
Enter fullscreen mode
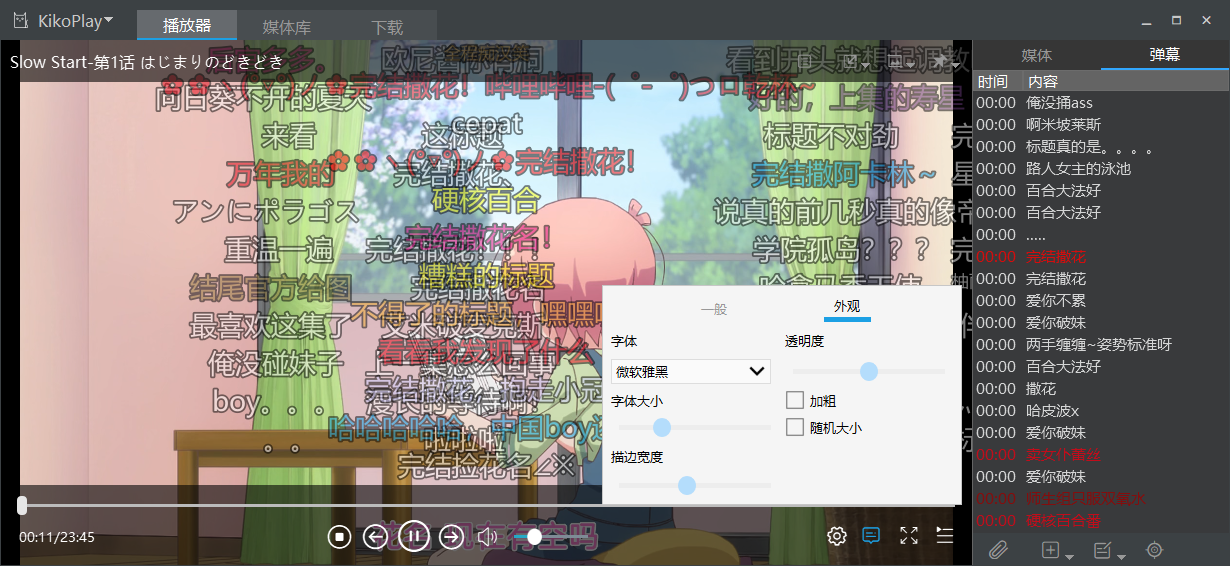click(x=909, y=536)
